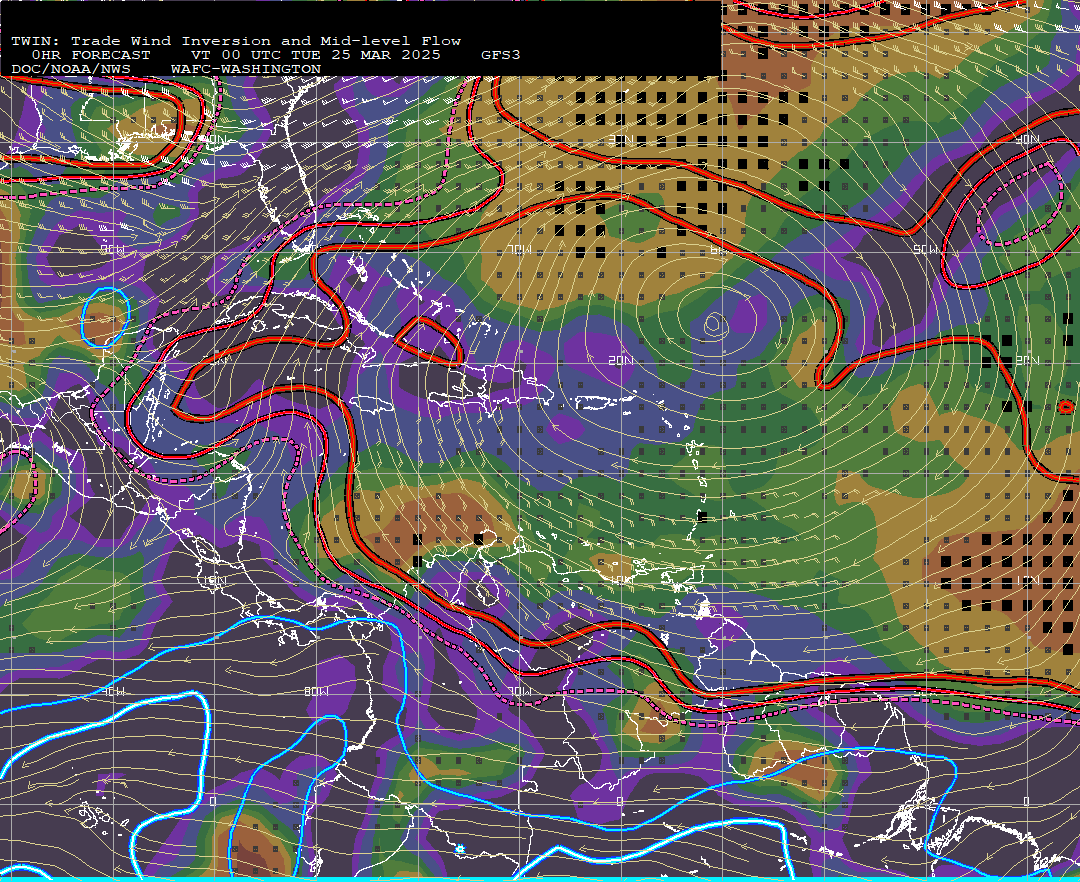
Task: Click the '0' equator label near the Amazon mouth
Action: click(1026, 801)
